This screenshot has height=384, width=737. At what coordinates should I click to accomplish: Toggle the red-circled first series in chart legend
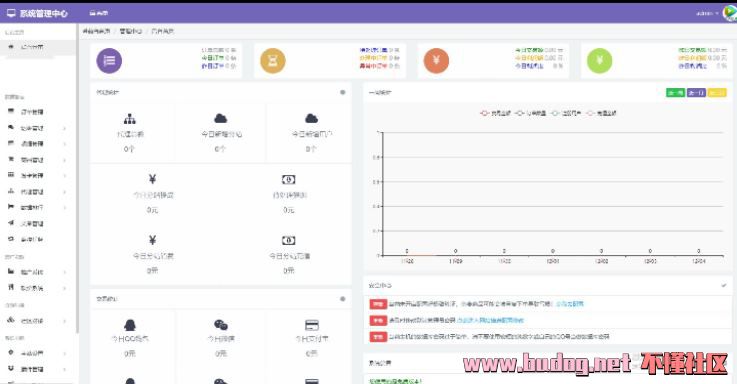tap(495, 113)
